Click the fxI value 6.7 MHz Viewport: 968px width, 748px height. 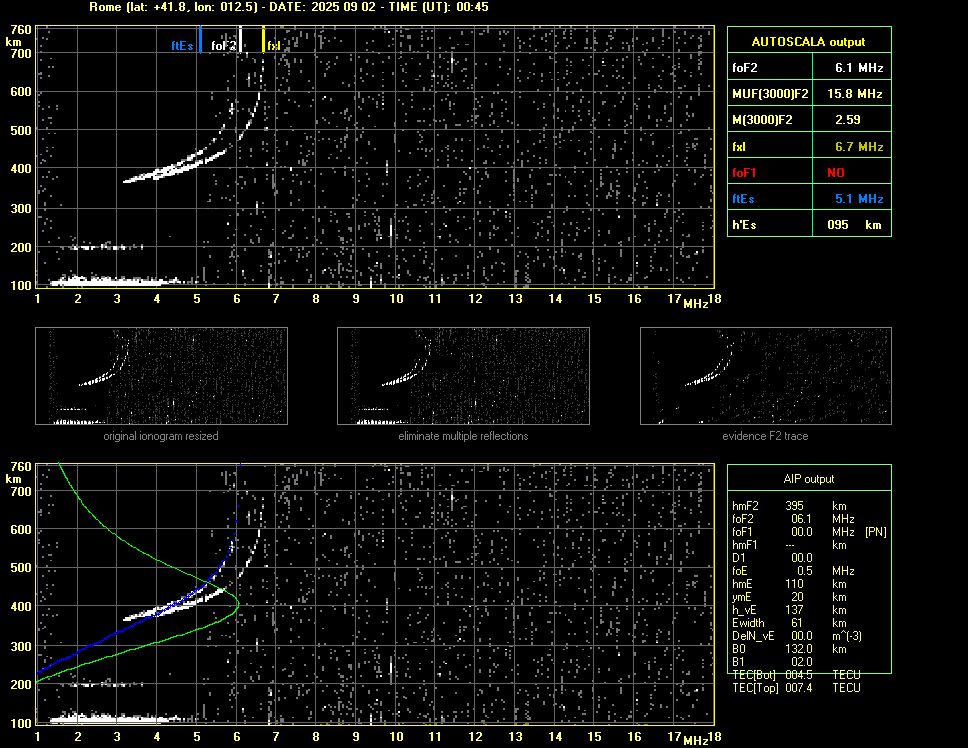pyautogui.click(x=859, y=147)
